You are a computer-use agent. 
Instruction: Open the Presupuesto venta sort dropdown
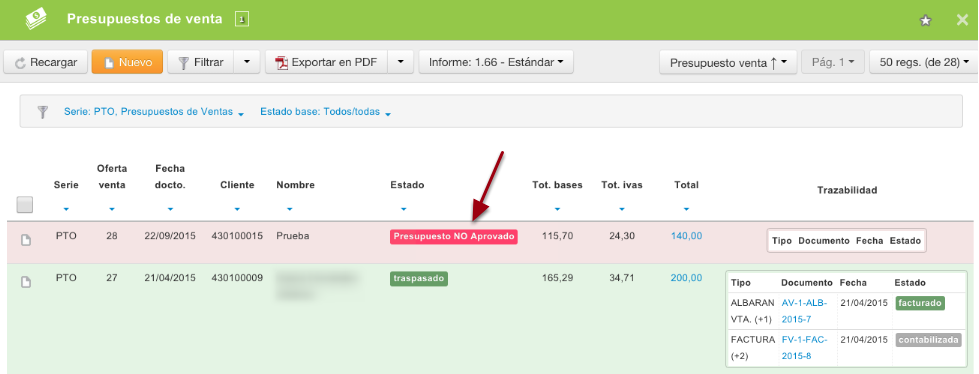coord(728,62)
